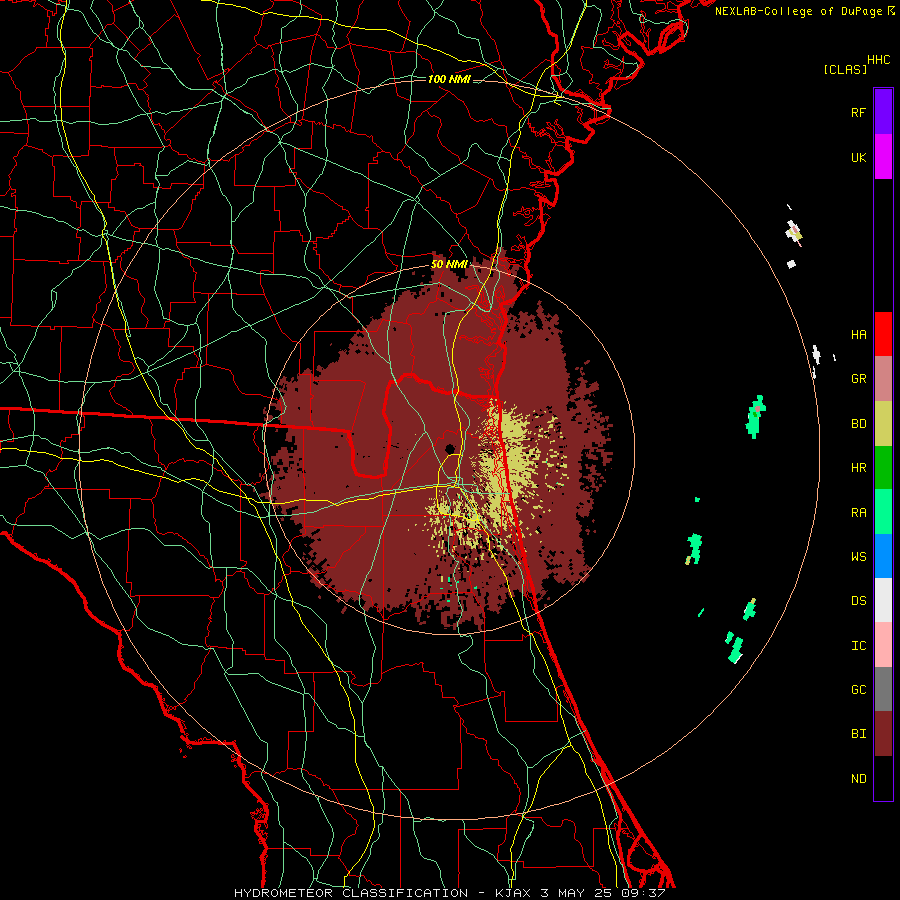The image size is (900, 900).
Task: Click the IC legend label
Action: coord(858,646)
